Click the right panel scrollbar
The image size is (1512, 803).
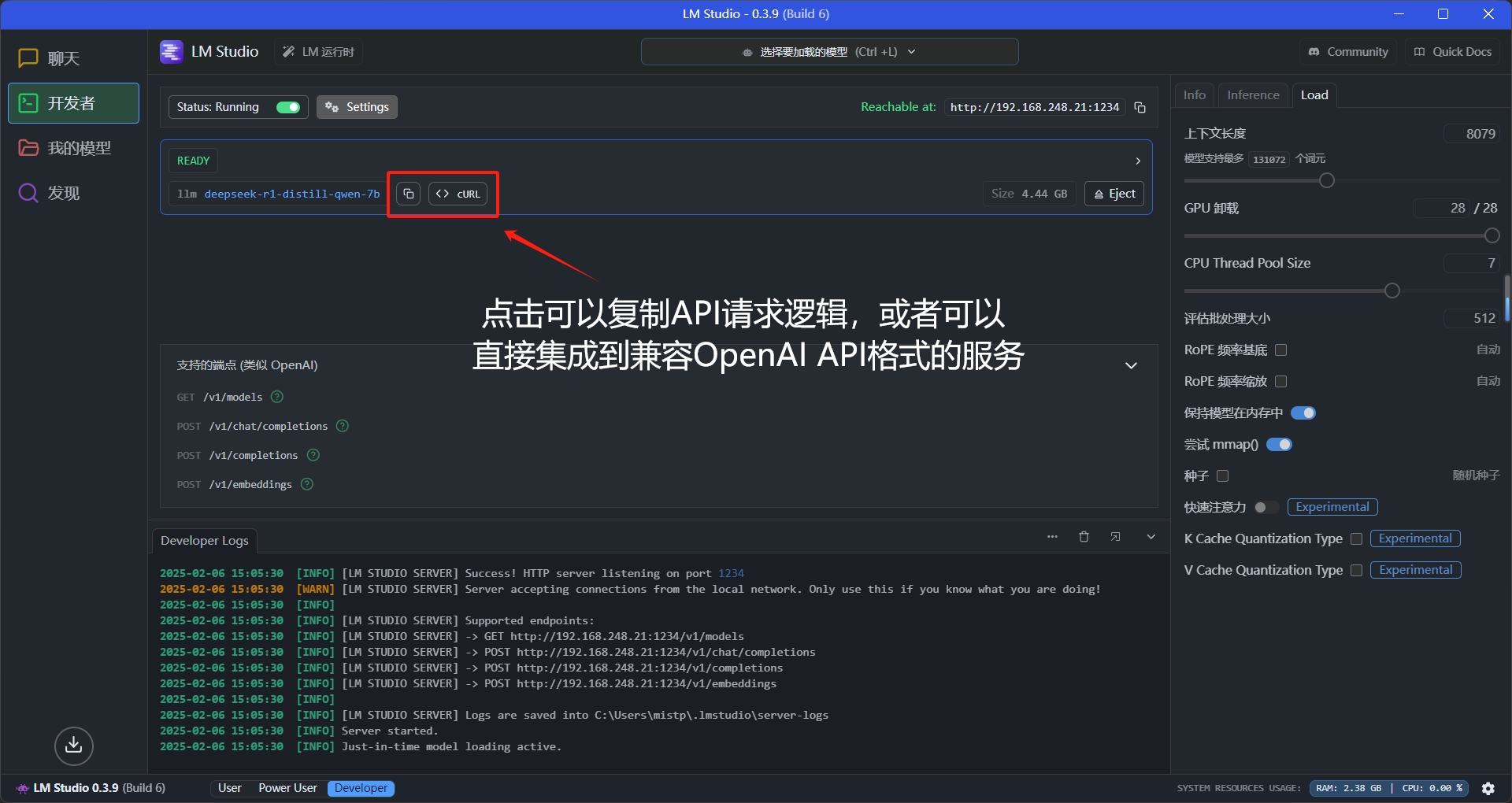click(1506, 299)
